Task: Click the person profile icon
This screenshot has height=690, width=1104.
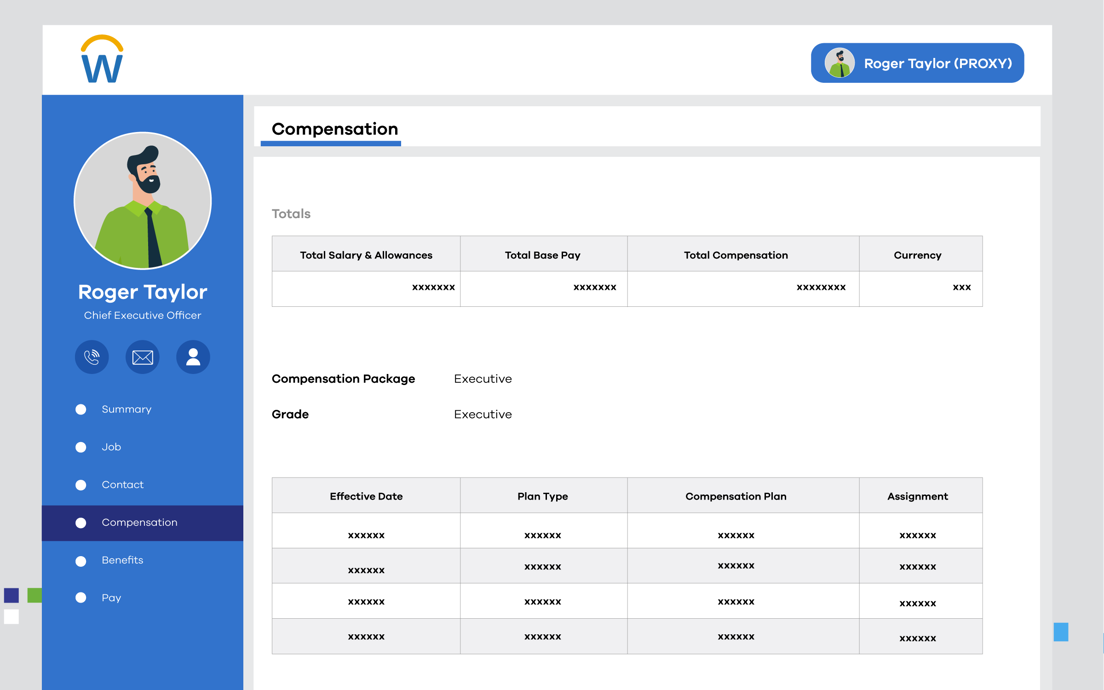Action: (x=193, y=357)
